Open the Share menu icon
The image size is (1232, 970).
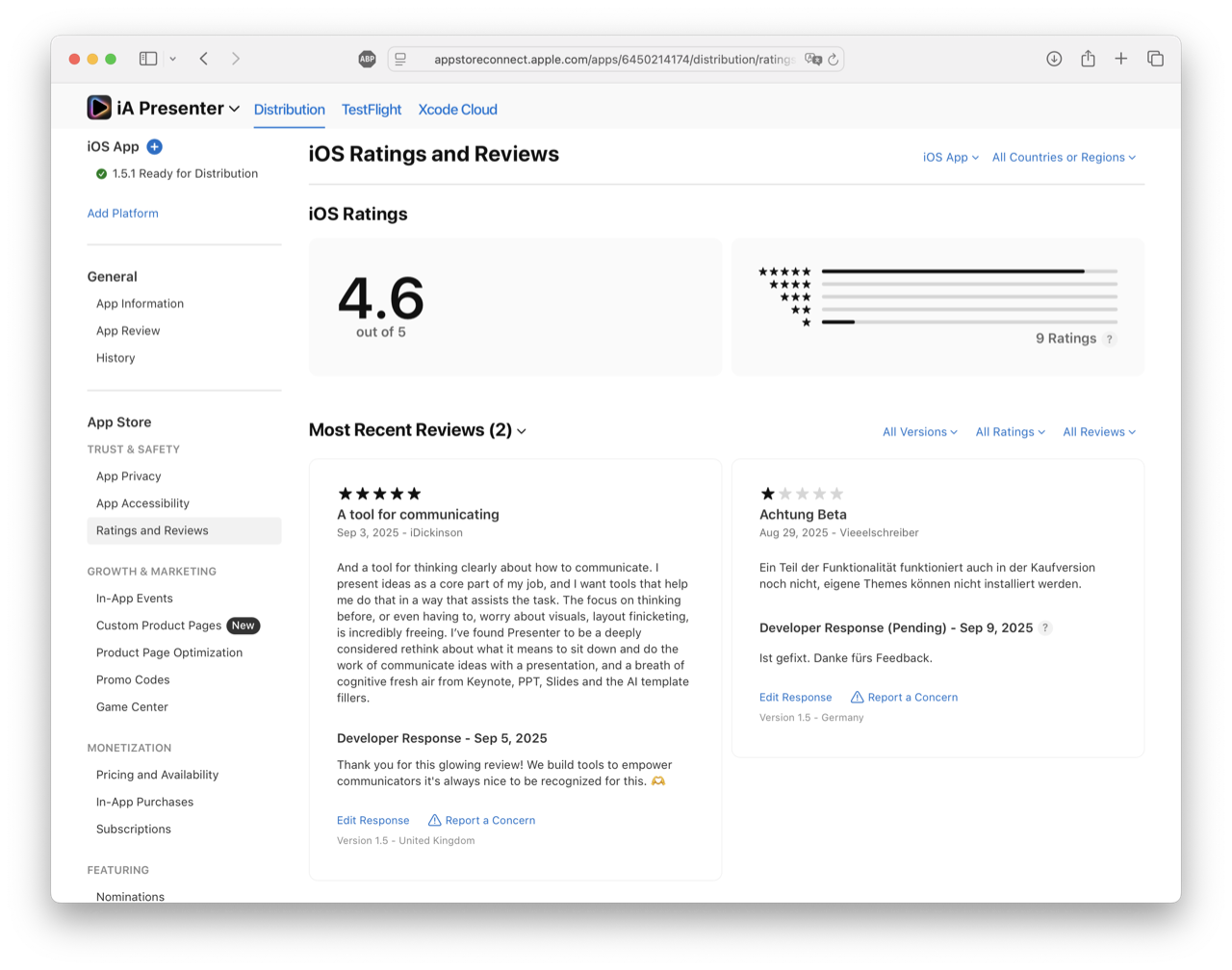point(1088,59)
